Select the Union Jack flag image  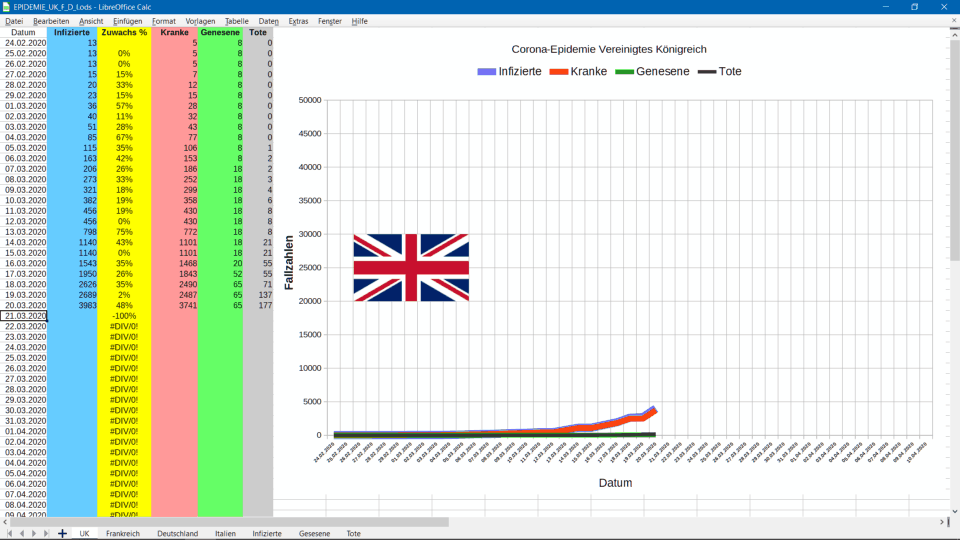click(410, 267)
